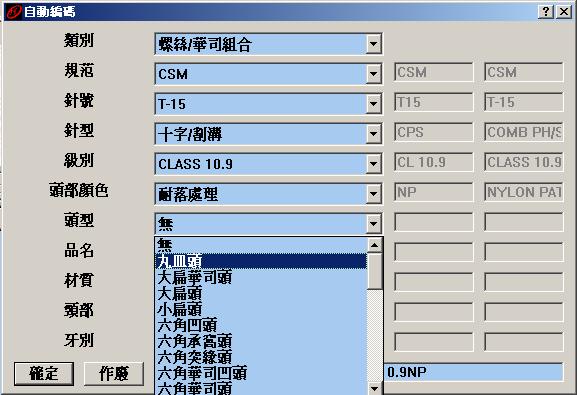Select 六角突緣頭 list entry
The width and height of the screenshot is (577, 395).
[x=261, y=357]
